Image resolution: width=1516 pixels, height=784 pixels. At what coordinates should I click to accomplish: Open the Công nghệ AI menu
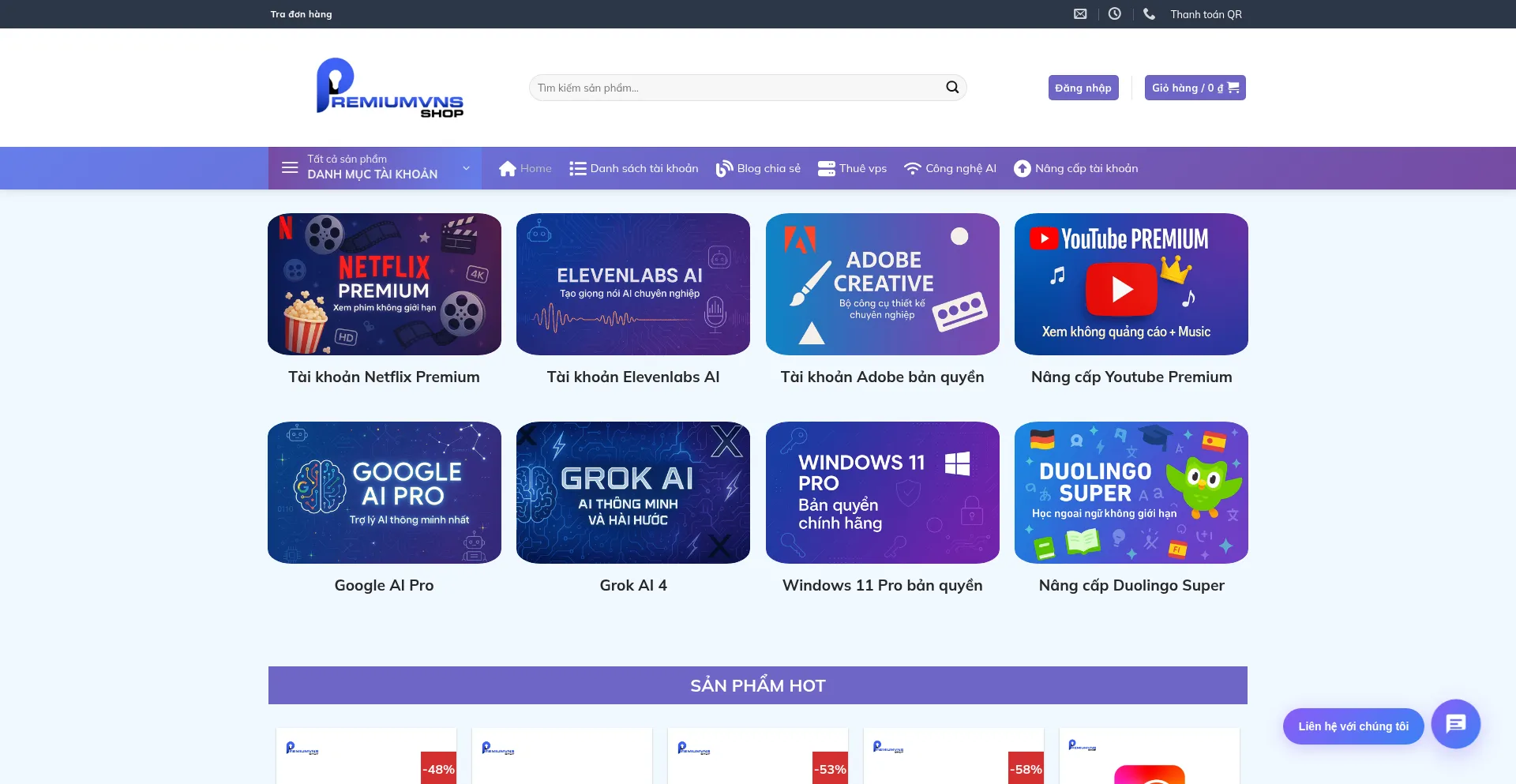tap(951, 168)
